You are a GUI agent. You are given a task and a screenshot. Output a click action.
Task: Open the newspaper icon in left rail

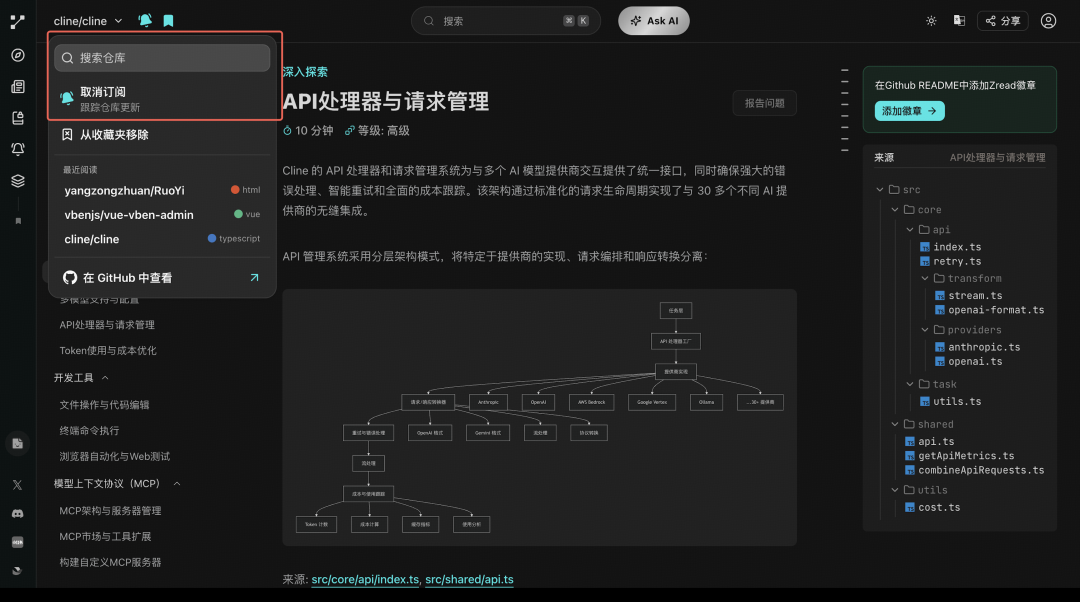[18, 87]
